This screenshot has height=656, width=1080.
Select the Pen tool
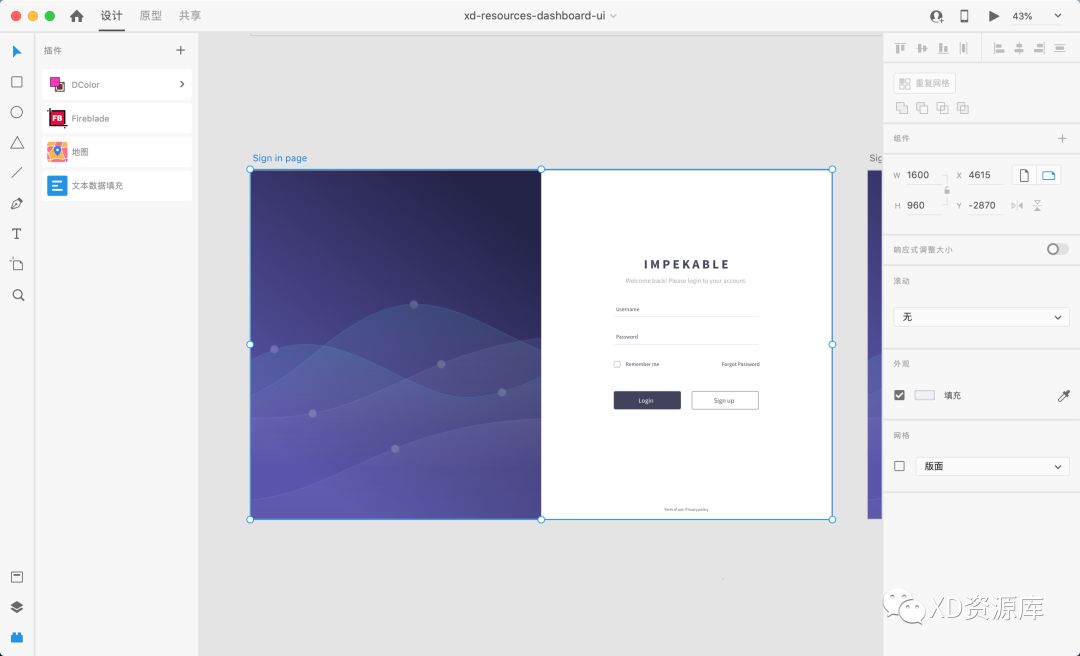coord(17,203)
